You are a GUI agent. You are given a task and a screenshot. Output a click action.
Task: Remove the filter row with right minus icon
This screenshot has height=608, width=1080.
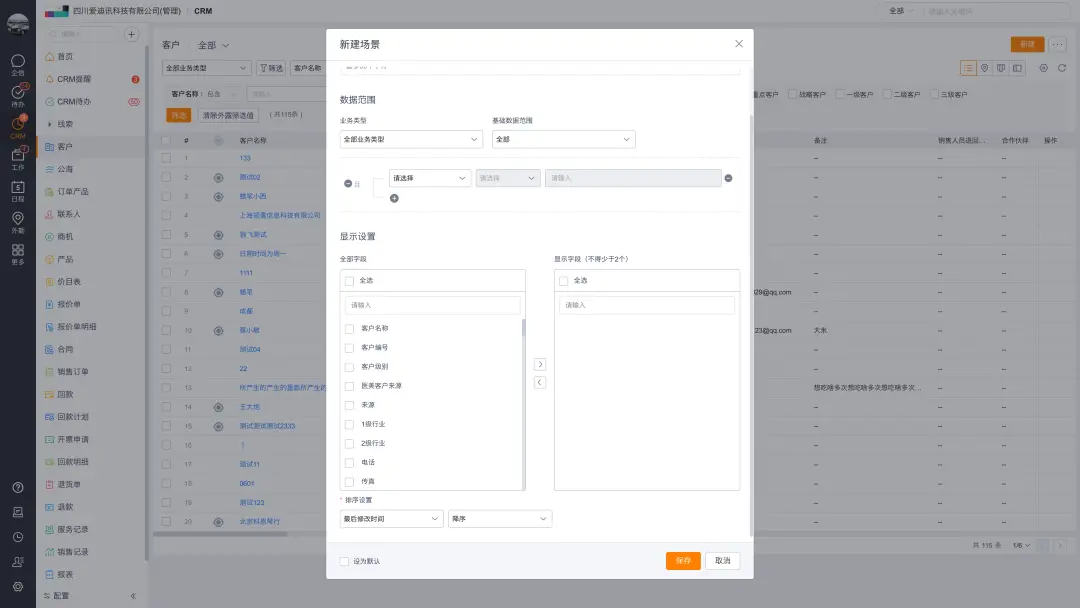(728, 178)
